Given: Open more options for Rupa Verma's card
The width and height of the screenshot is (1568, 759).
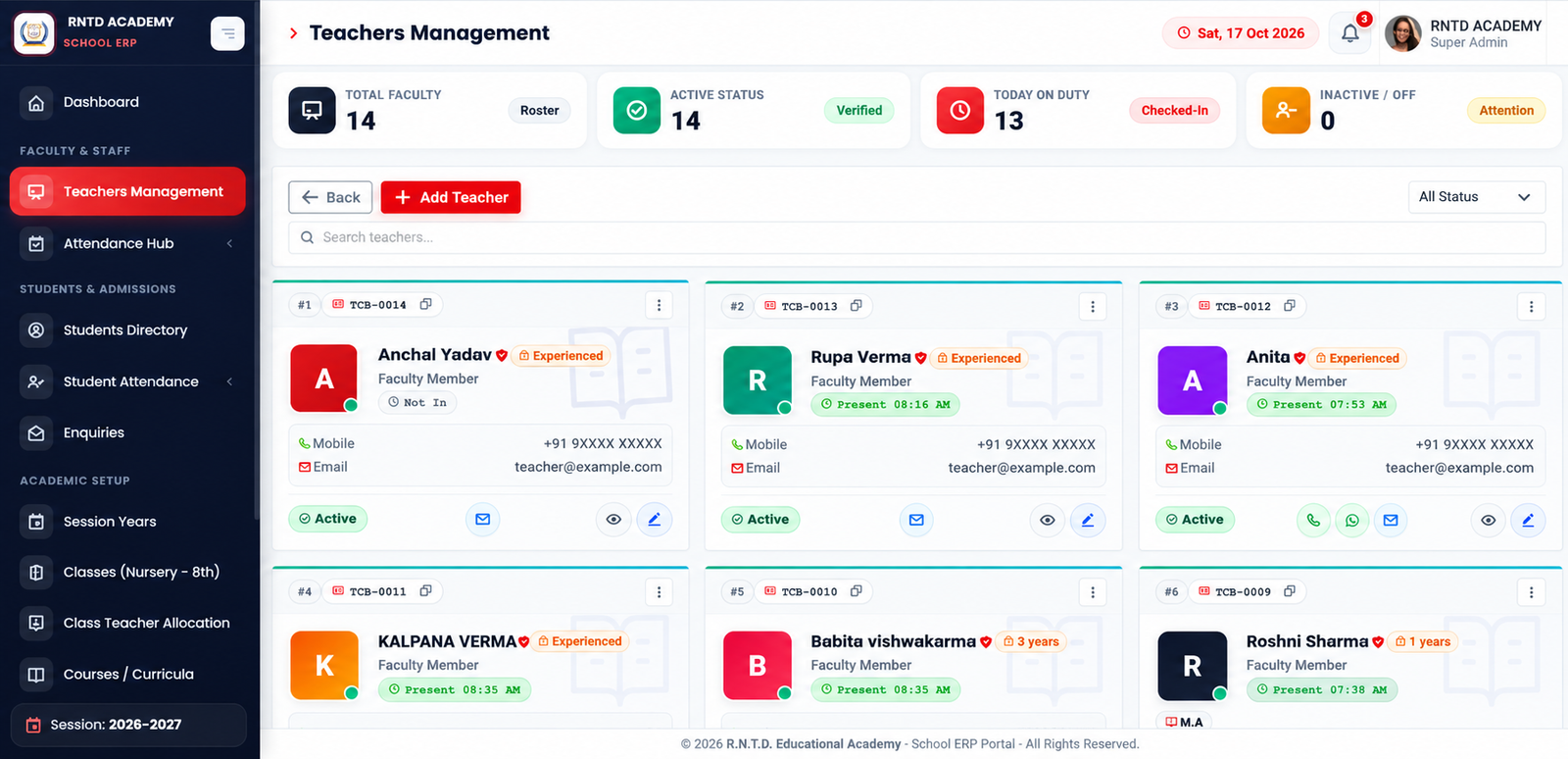Looking at the screenshot, I should click(1093, 307).
